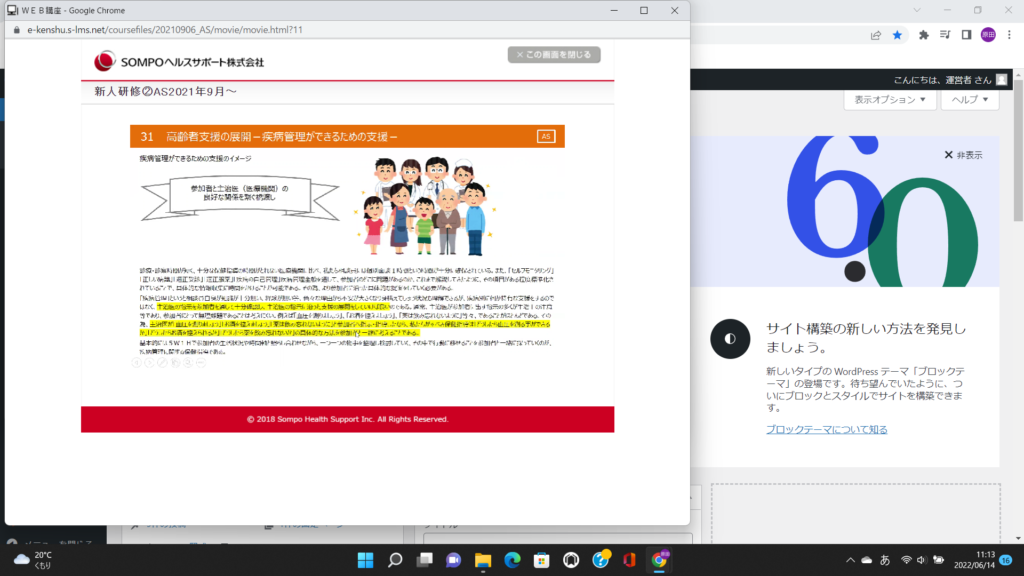1024x576 pixels.
Task: Expand the 表示オプション dropdown
Action: 889,99
